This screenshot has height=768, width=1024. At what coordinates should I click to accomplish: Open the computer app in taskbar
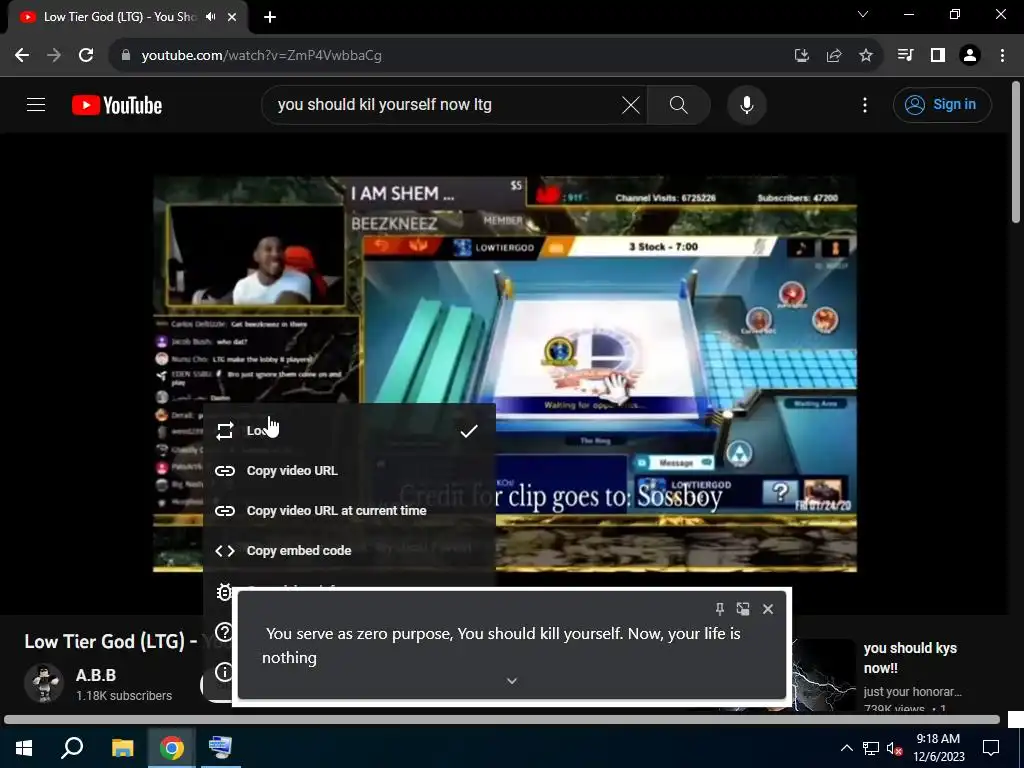[x=220, y=748]
